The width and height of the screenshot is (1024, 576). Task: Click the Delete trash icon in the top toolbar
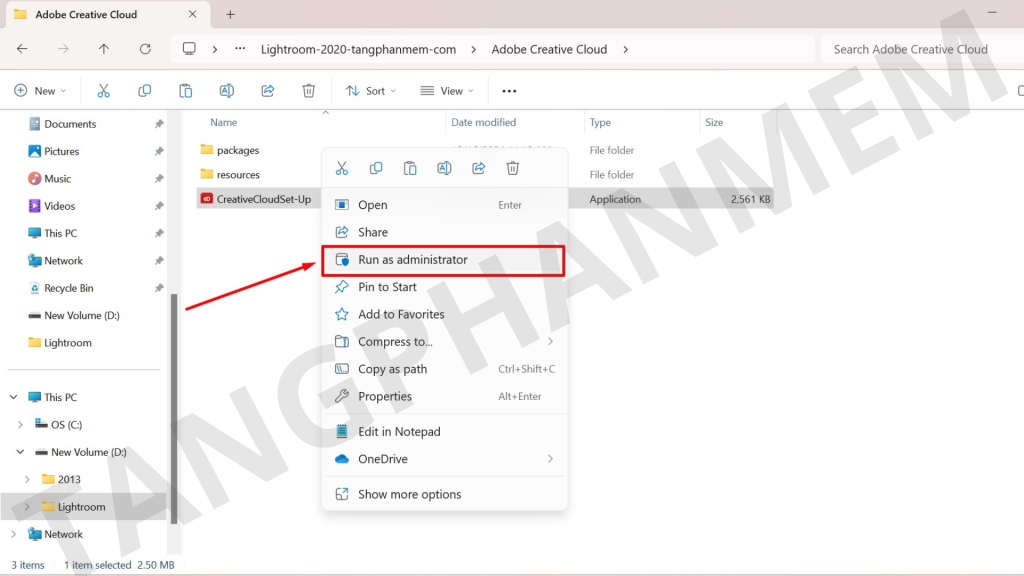[x=309, y=91]
